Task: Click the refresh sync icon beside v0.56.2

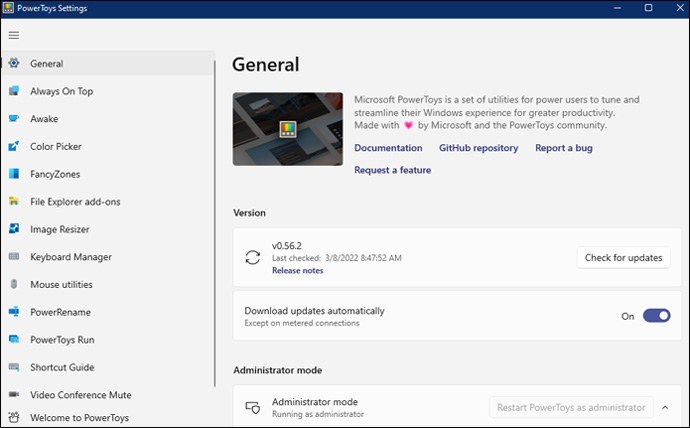Action: coord(253,257)
